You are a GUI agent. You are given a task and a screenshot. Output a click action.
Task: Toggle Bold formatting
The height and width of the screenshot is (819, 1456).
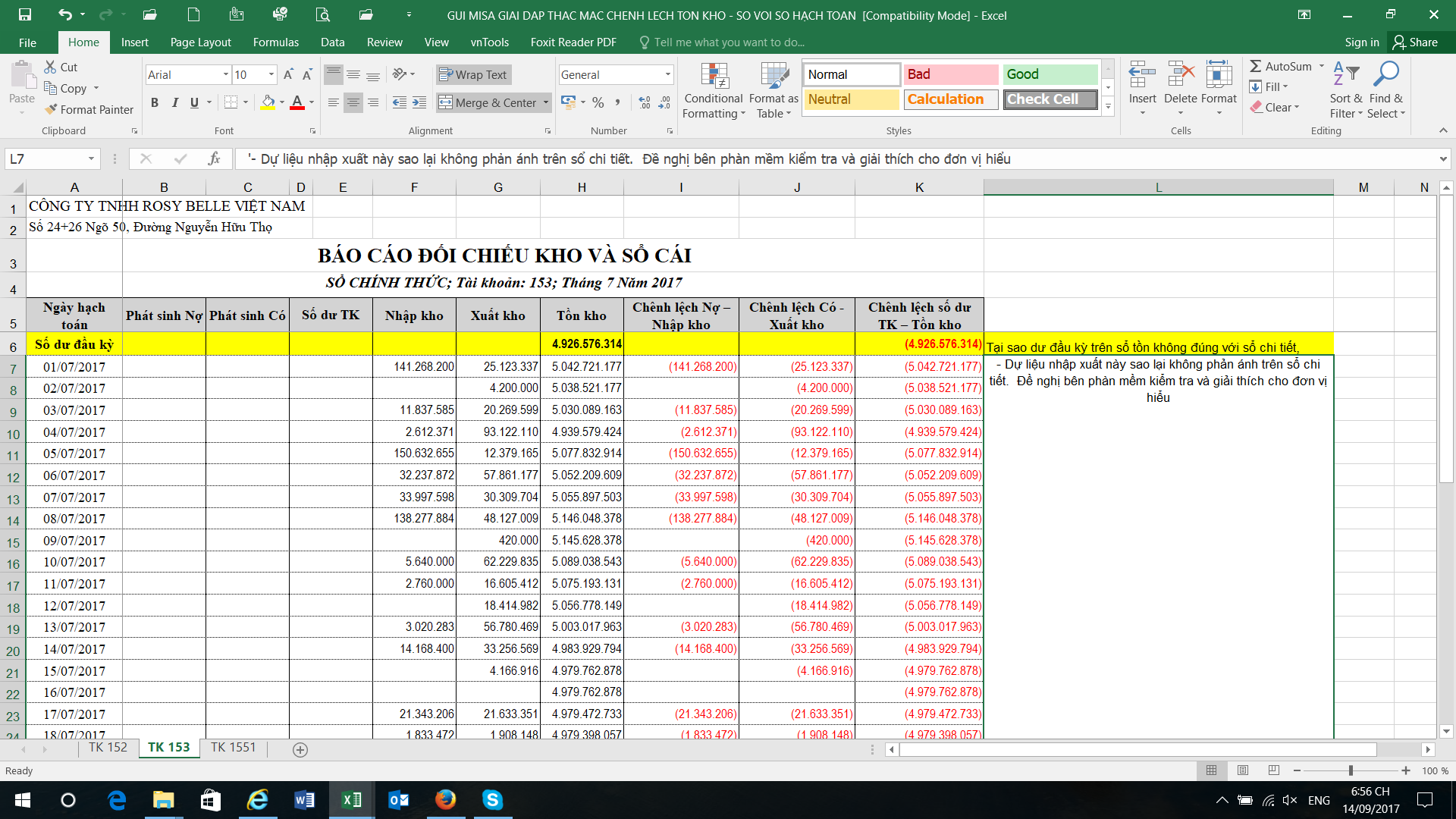(x=155, y=102)
